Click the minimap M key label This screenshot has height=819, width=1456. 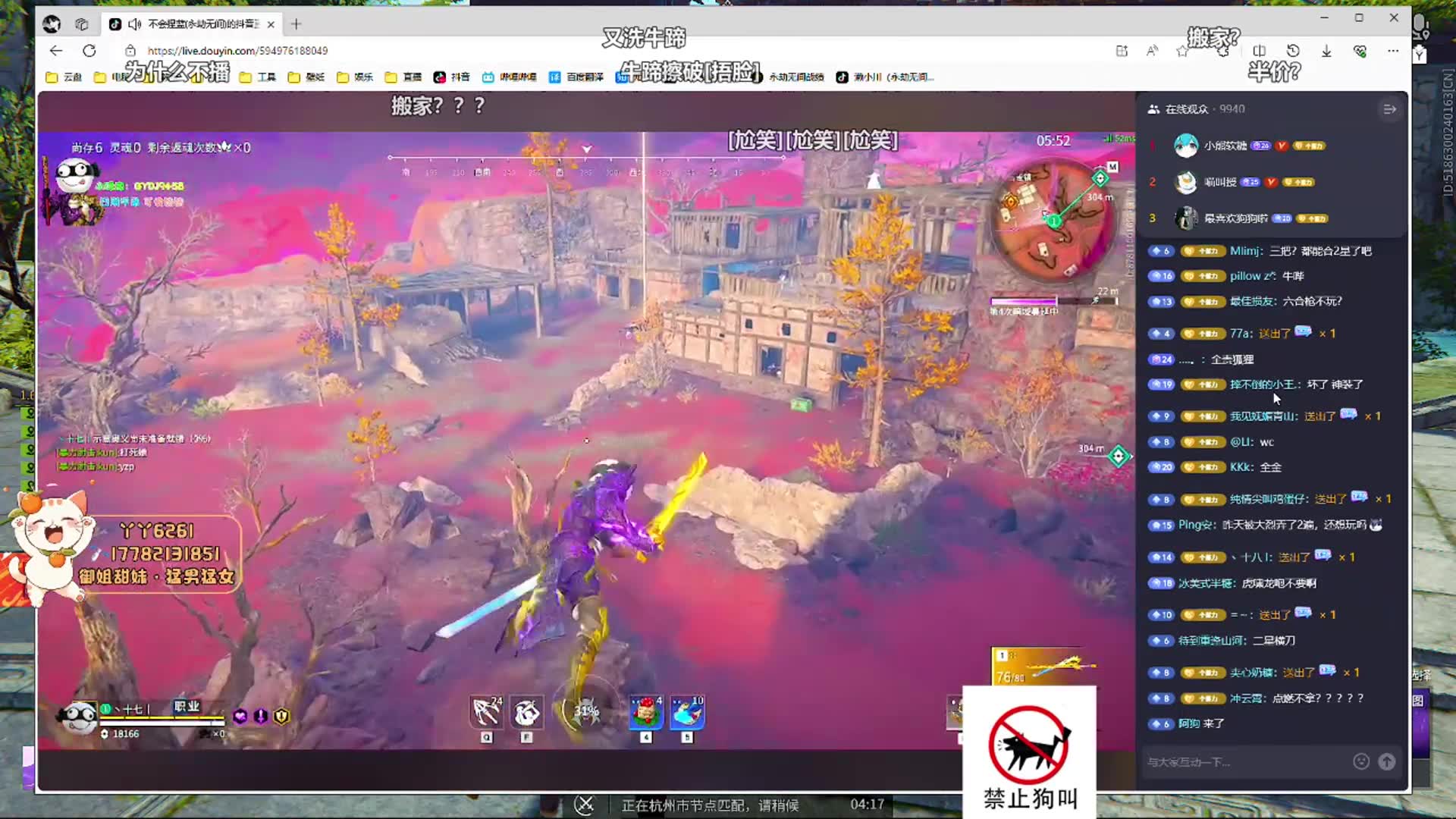point(1112,167)
